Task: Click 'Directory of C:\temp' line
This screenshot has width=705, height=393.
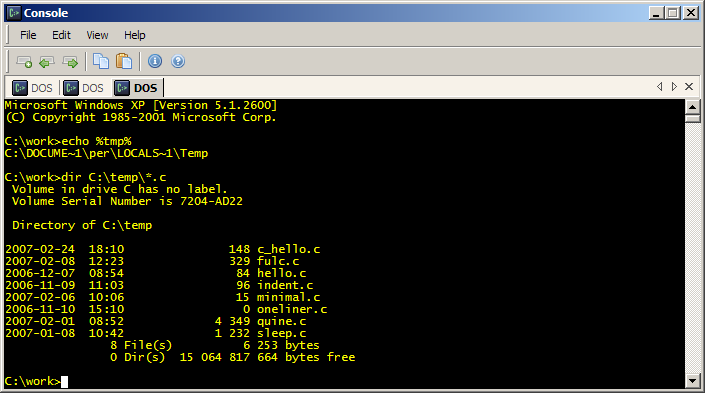Action: tap(82, 225)
